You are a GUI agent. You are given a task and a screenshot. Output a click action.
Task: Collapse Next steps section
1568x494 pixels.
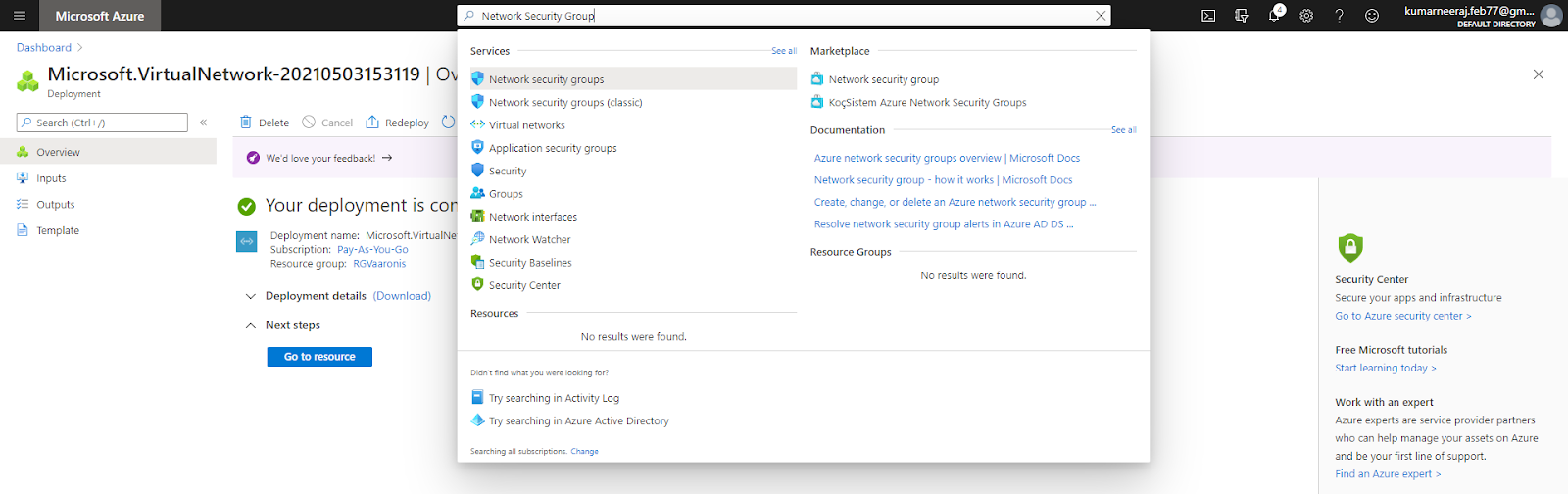[x=251, y=325]
